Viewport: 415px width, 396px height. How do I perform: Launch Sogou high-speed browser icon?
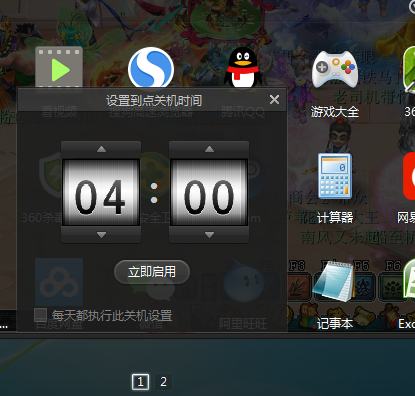point(151,68)
